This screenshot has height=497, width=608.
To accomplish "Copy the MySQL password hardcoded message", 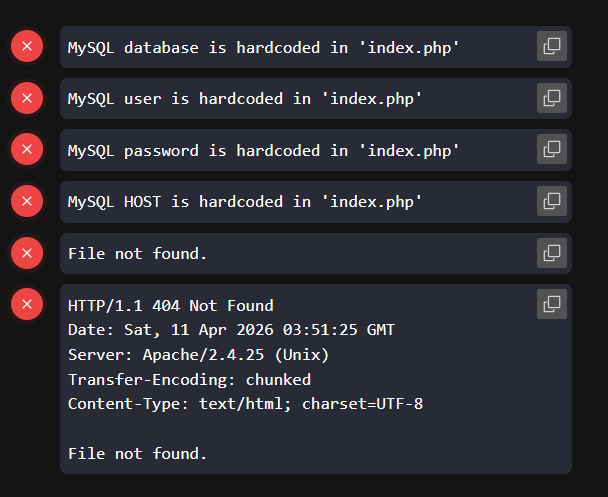I will coord(551,149).
